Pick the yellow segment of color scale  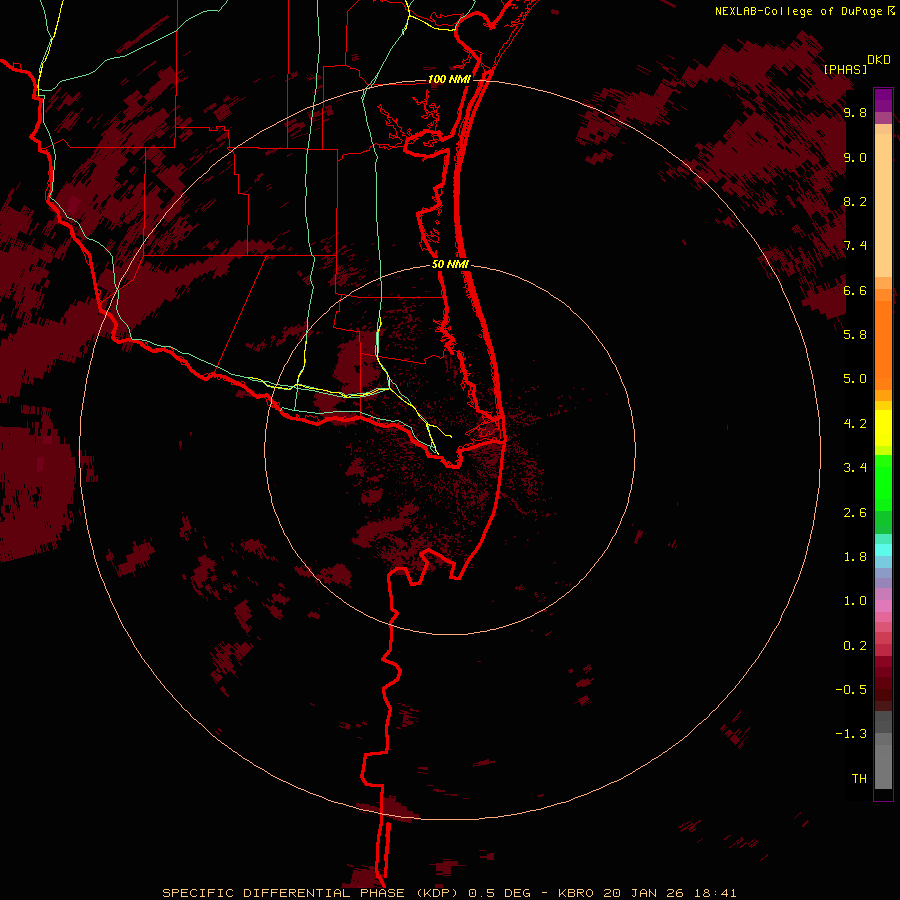(883, 428)
